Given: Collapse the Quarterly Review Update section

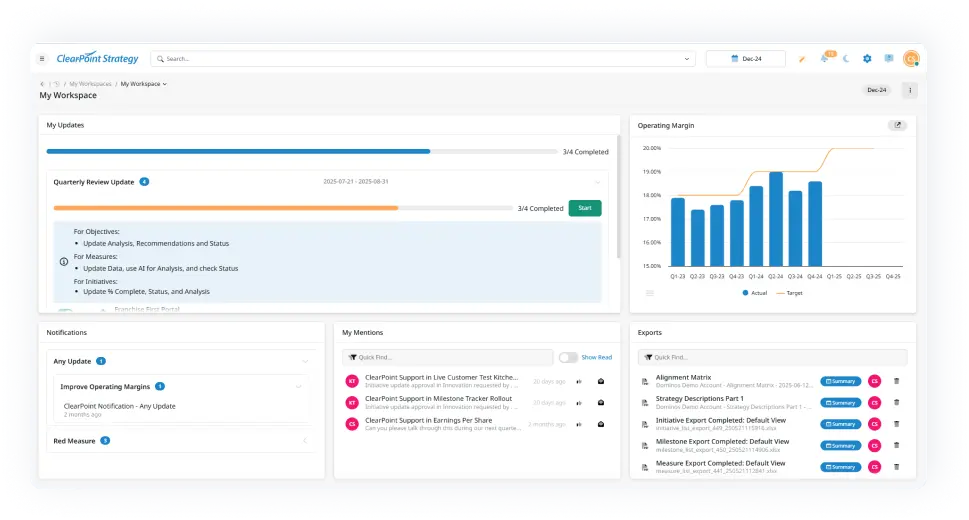Looking at the screenshot, I should pyautogui.click(x=598, y=182).
